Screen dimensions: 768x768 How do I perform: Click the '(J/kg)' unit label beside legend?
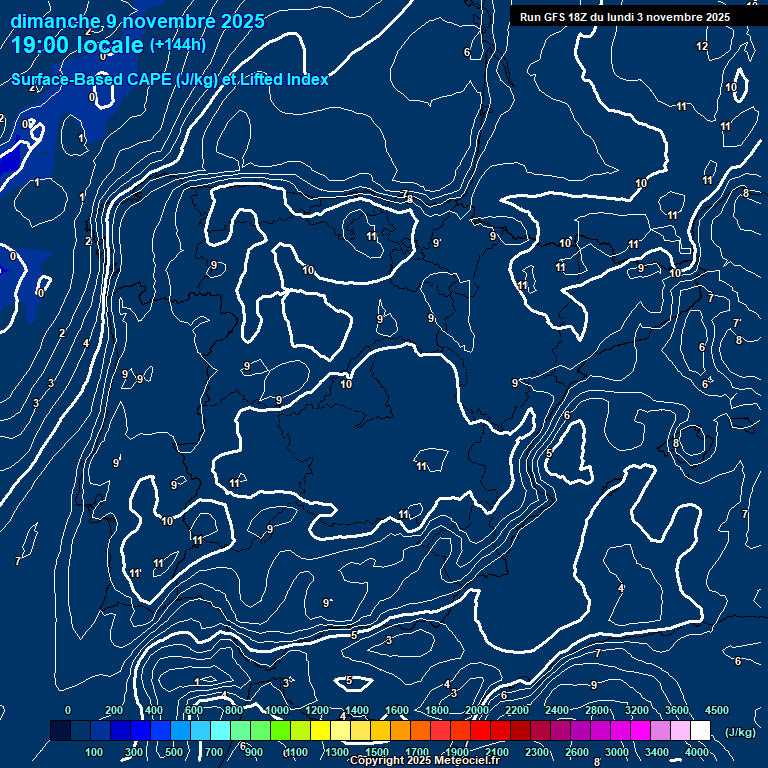(x=740, y=732)
